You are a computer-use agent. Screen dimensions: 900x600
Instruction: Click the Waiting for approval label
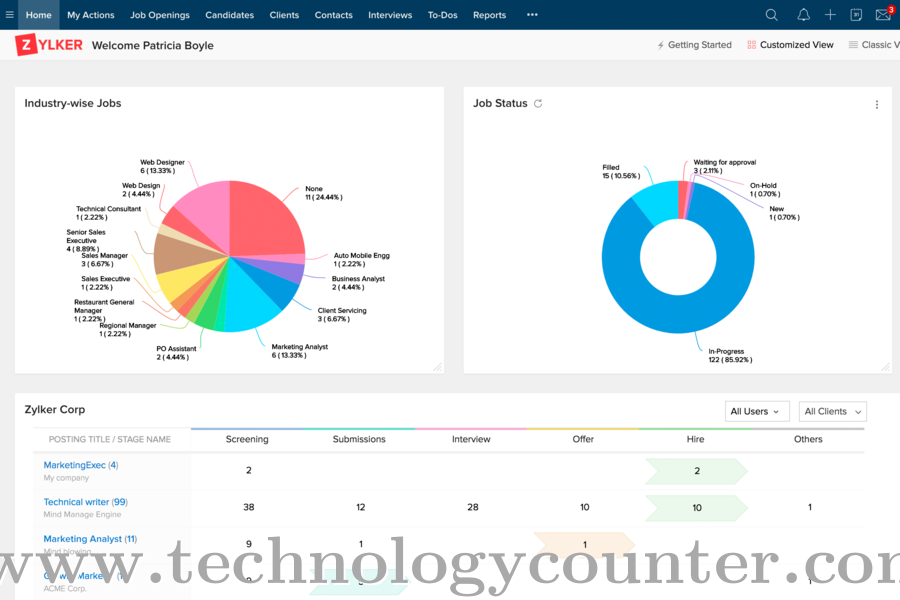point(724,167)
